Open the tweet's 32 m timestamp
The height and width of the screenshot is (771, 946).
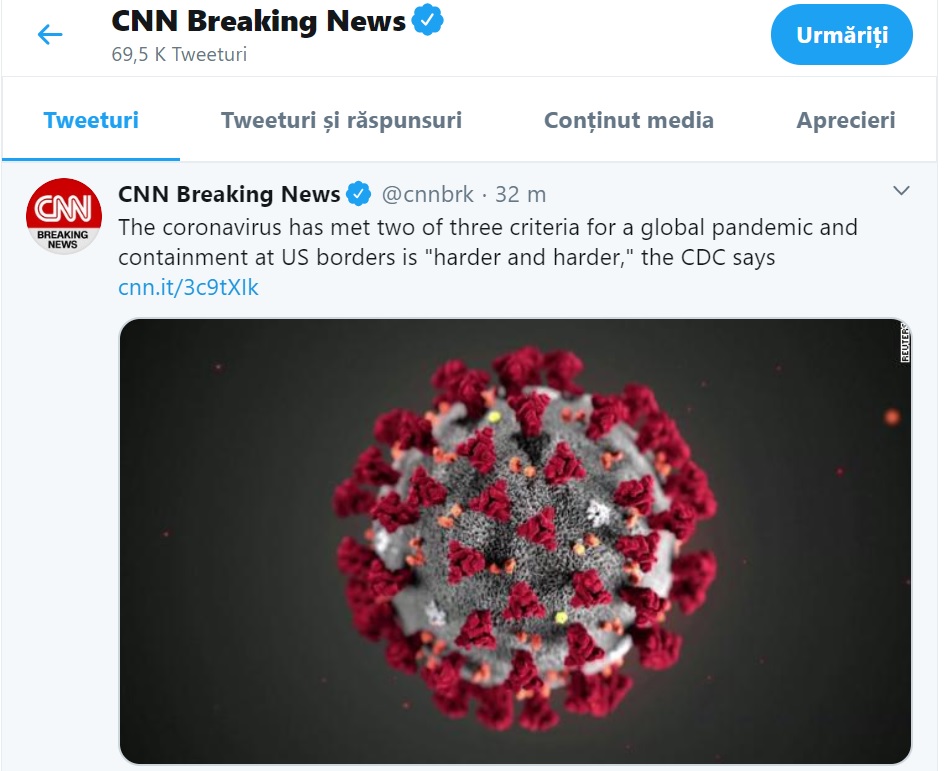pyautogui.click(x=521, y=194)
